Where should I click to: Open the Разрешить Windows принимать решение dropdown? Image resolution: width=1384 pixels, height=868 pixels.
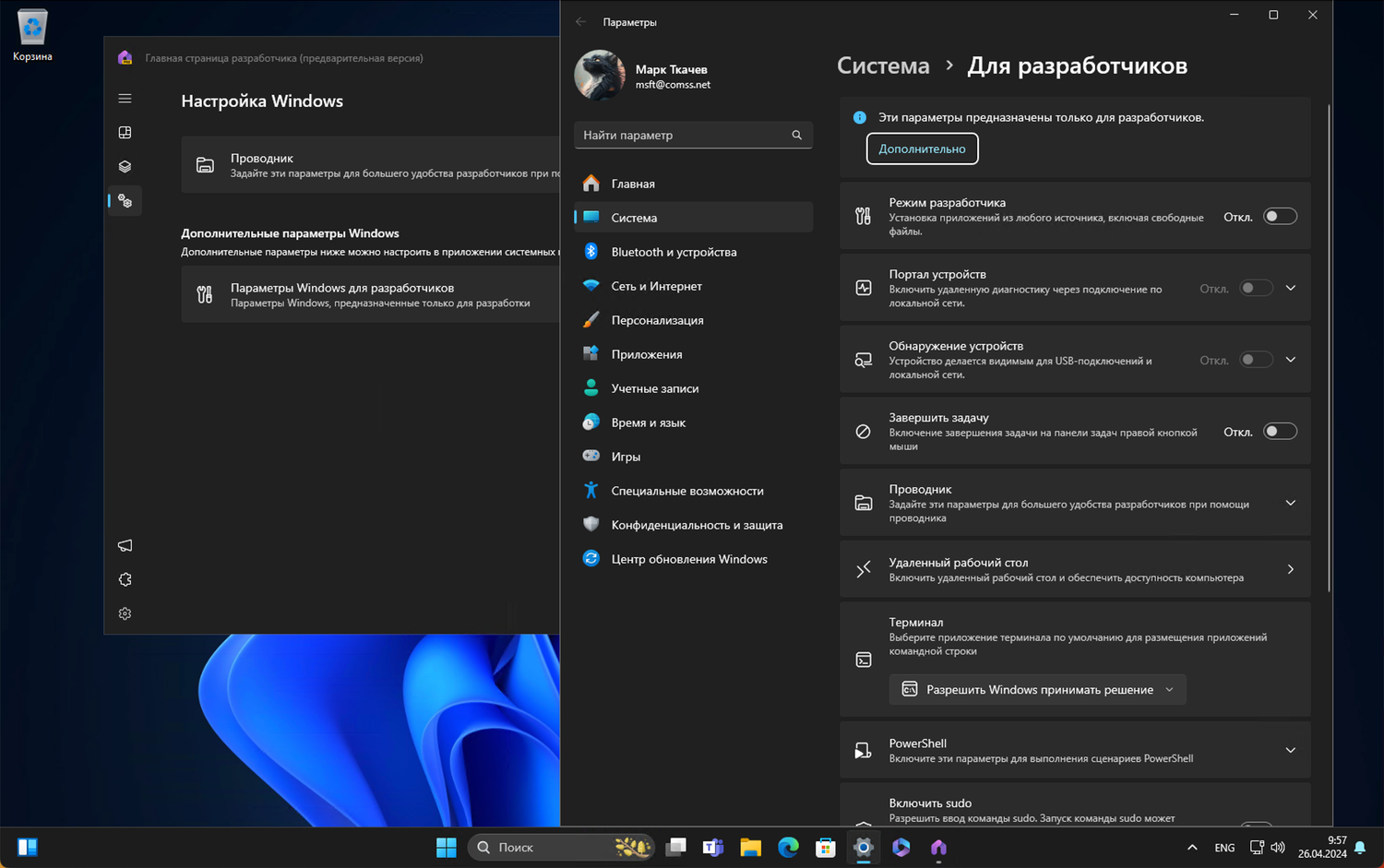click(x=1037, y=689)
